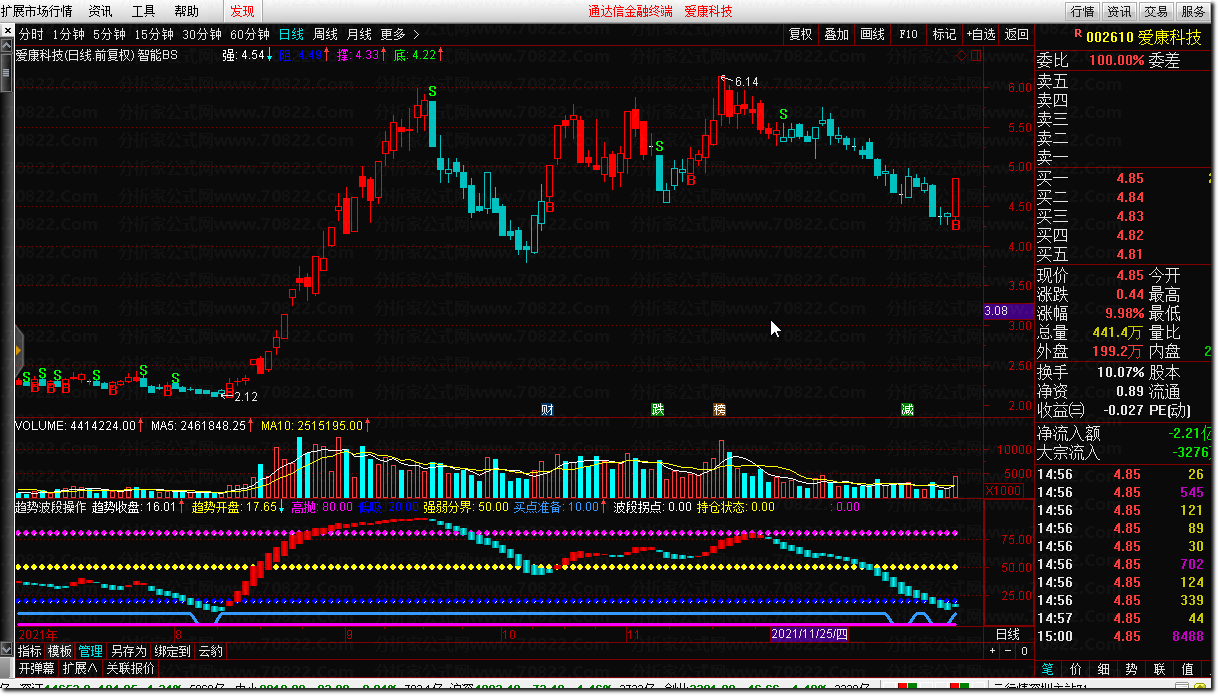Click the 减 event marker on chart
Screen dimensions: 1220x696
pos(907,409)
